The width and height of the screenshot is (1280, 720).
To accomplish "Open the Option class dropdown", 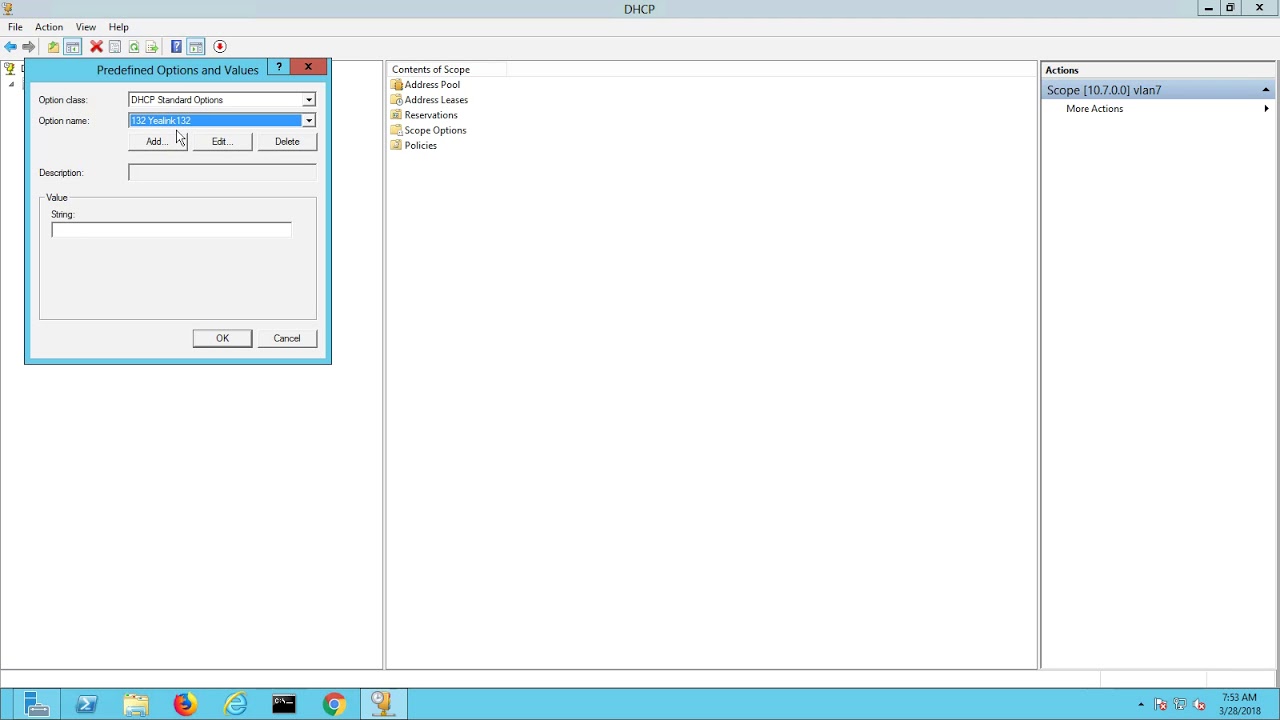I will tap(309, 100).
